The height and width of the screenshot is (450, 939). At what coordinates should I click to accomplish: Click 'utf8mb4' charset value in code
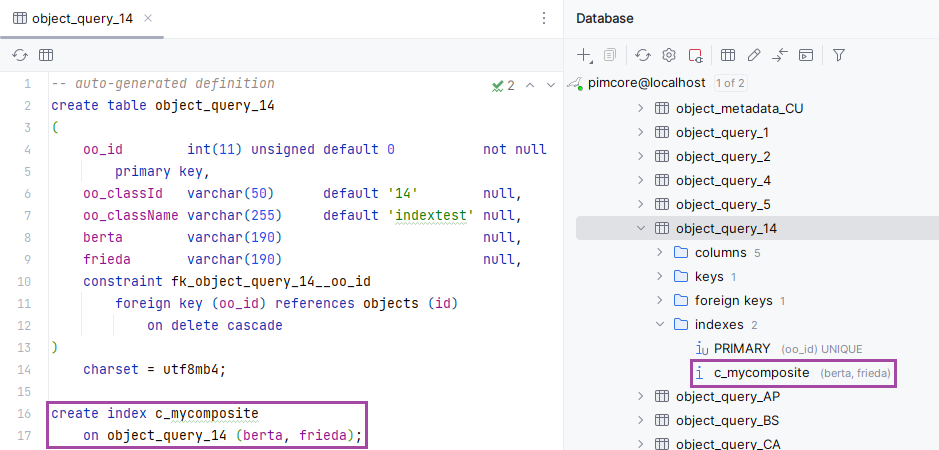point(193,369)
